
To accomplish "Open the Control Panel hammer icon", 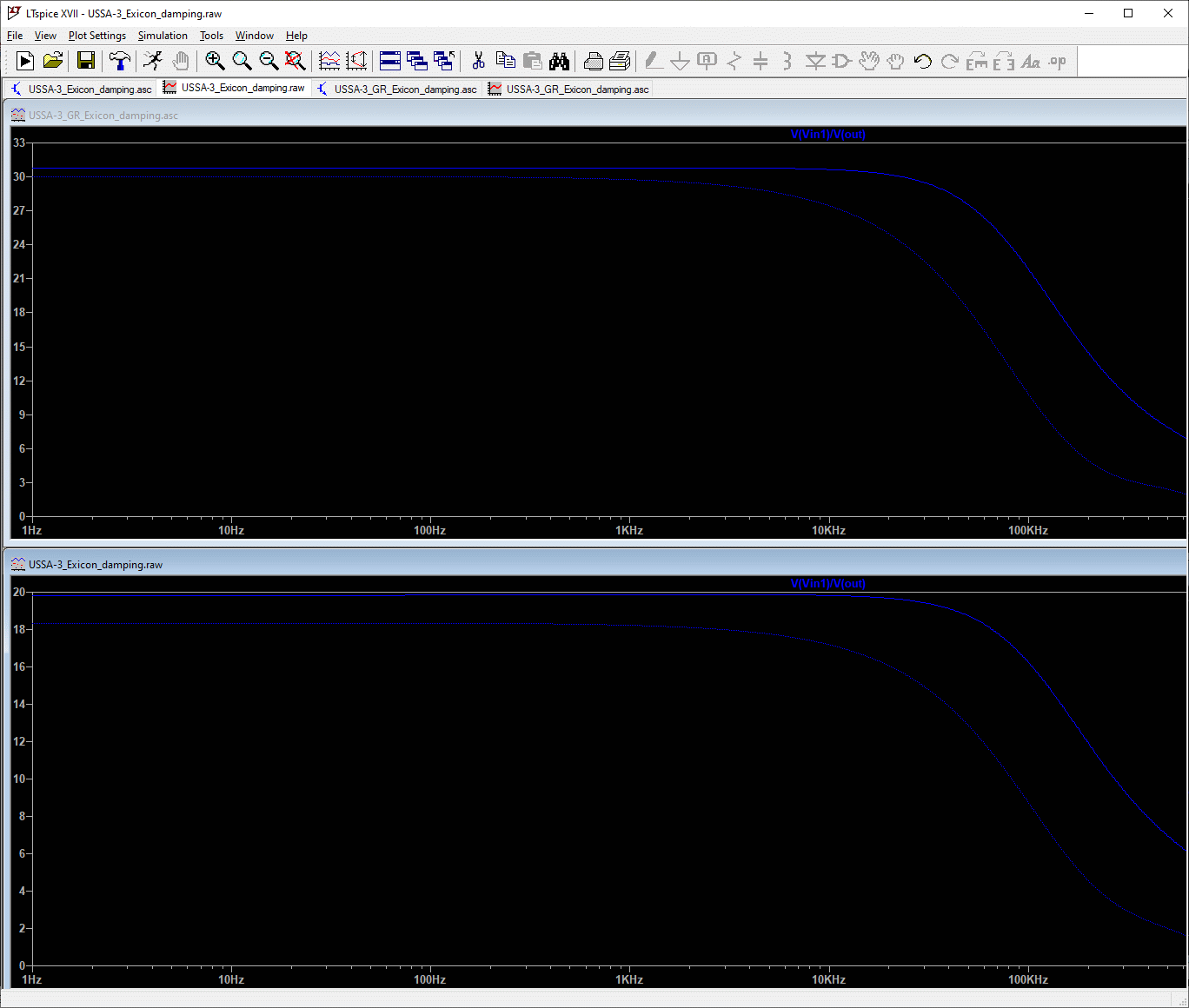I will (120, 61).
